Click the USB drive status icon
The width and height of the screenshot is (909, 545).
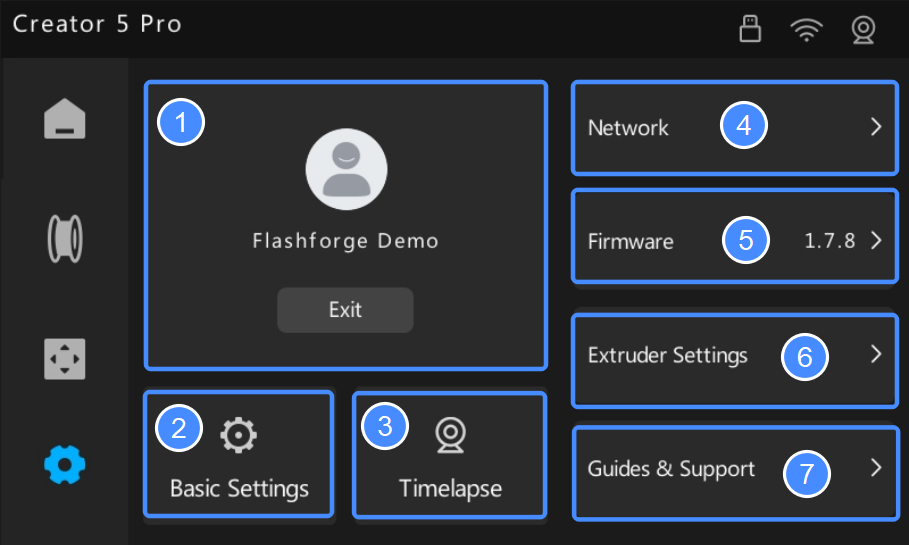750,28
